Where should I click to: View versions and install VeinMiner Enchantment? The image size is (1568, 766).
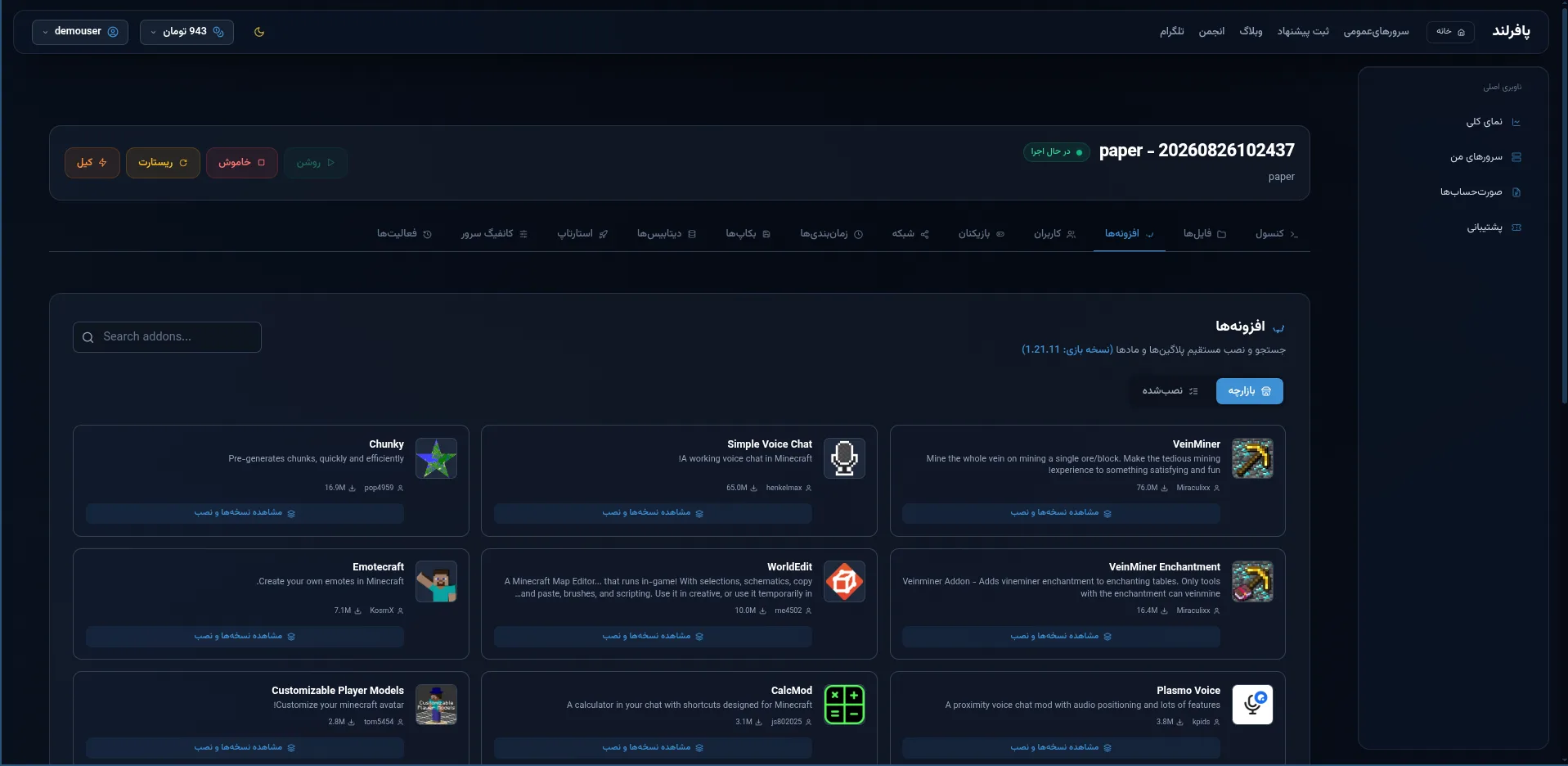tap(1061, 636)
